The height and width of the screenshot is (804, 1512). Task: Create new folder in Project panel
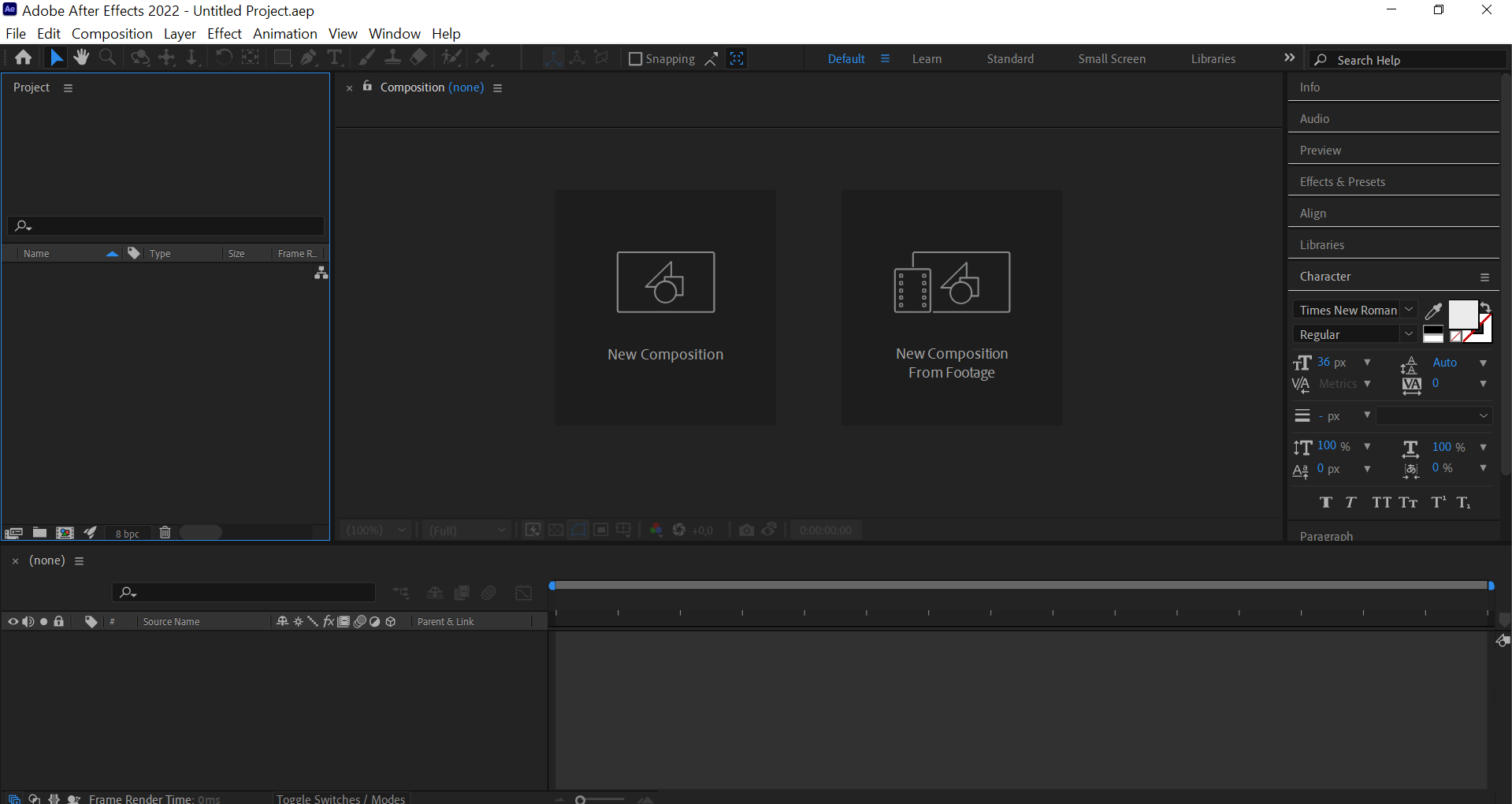pos(39,533)
